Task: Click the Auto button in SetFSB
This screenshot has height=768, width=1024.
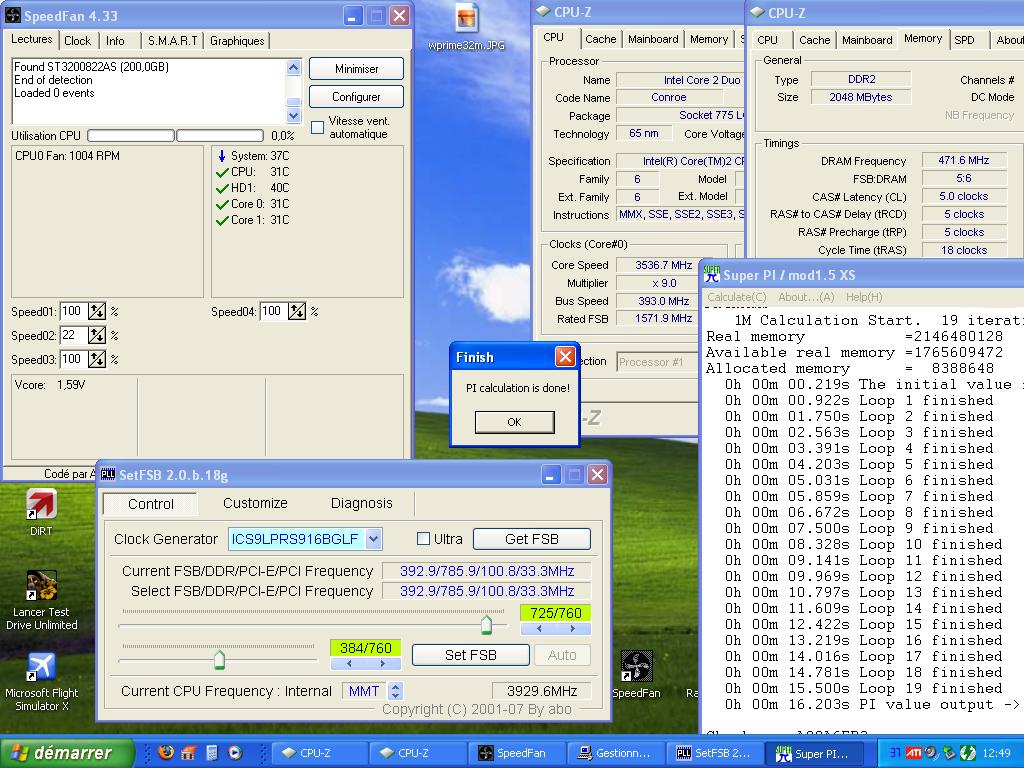Action: (562, 655)
